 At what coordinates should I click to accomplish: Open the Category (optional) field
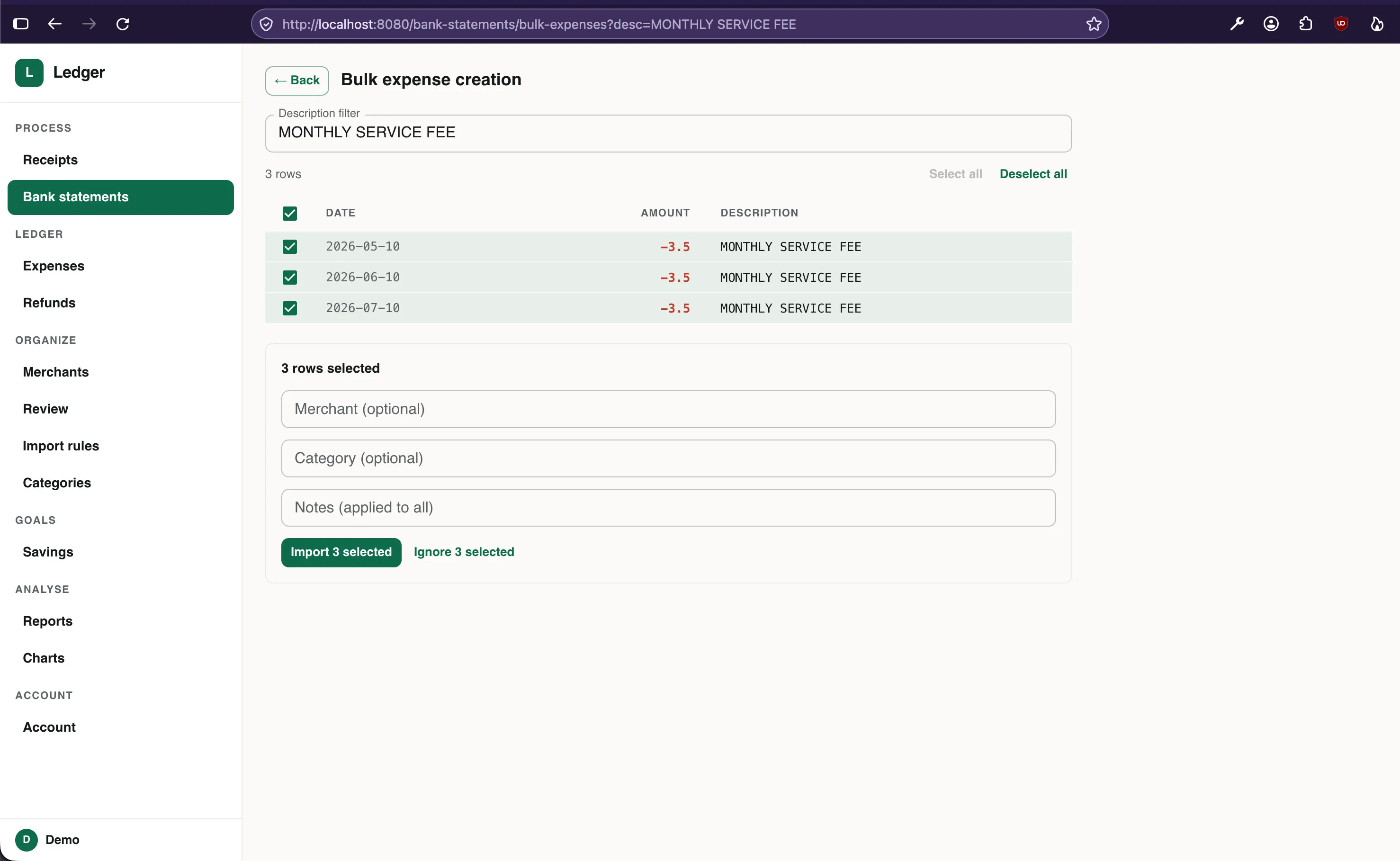[x=668, y=458]
